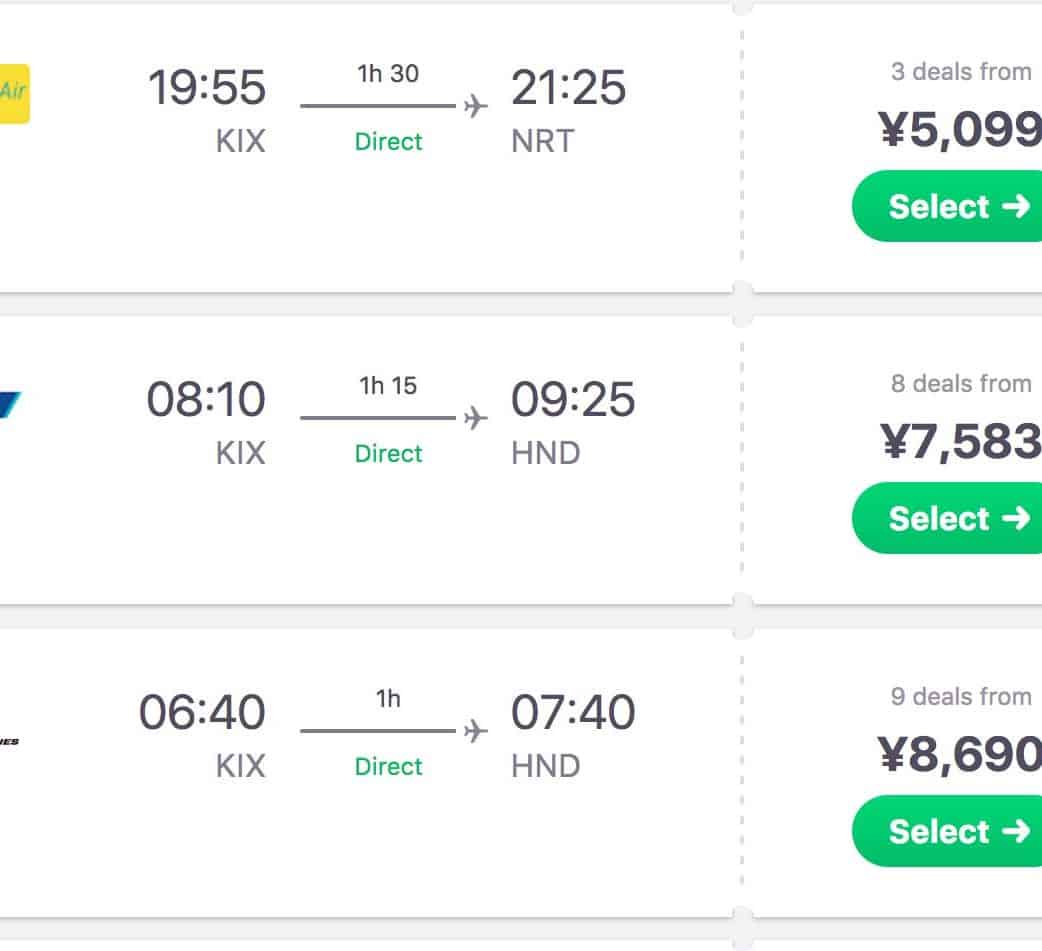Click the 19:55 departure time
Viewport: 1042px width, 951px height.
coord(207,87)
